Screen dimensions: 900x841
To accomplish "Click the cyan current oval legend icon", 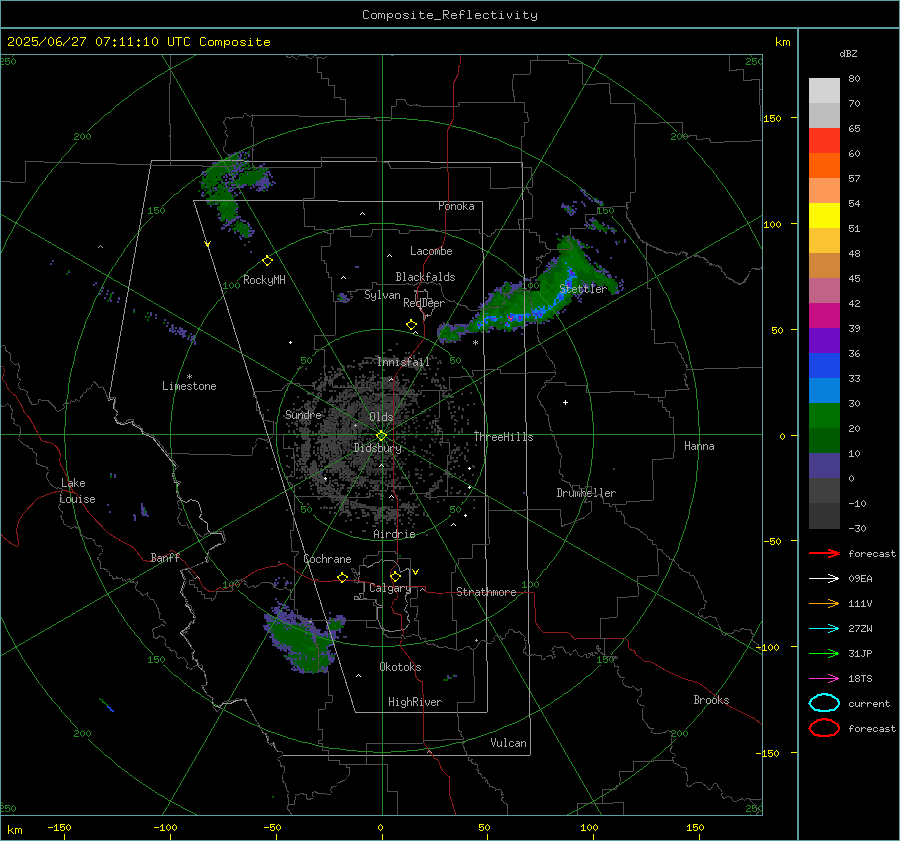I will point(824,703).
